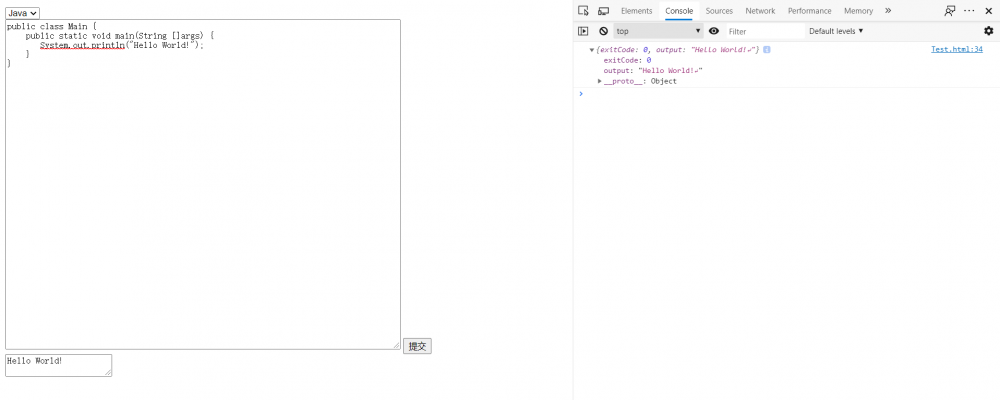This screenshot has height=400, width=1000.
Task: Open the JavaScript context 'top' dropdown
Action: (658, 31)
